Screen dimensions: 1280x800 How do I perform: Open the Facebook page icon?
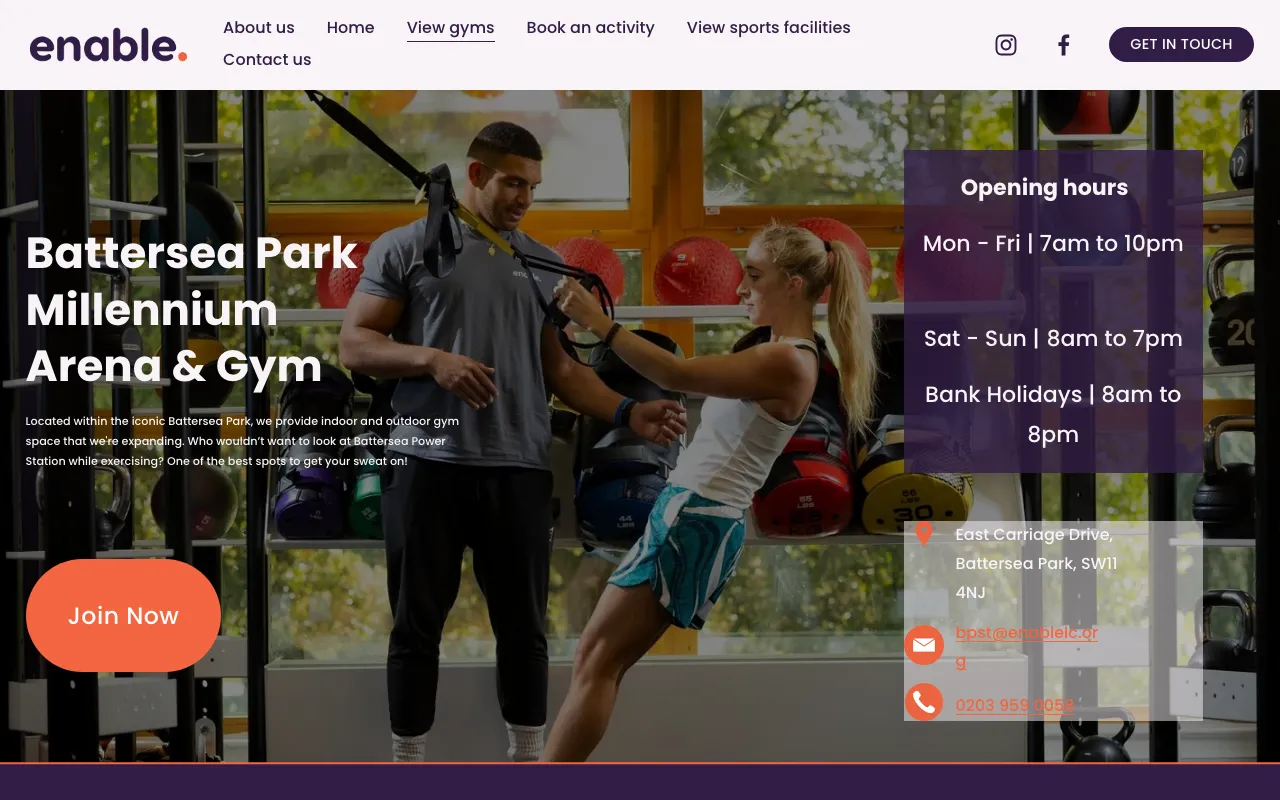(1064, 45)
